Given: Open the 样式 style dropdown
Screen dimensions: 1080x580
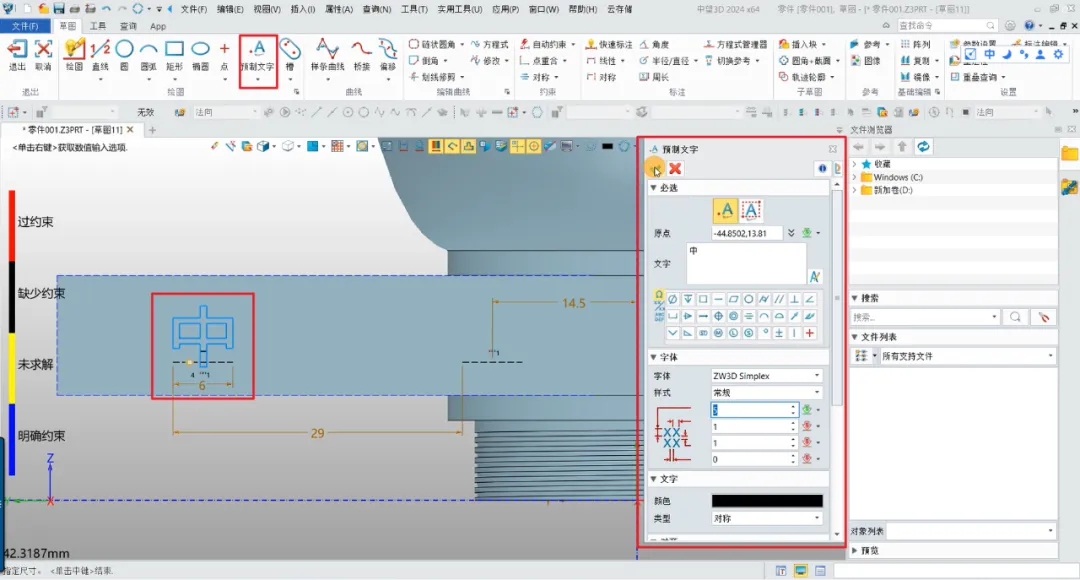Looking at the screenshot, I should point(766,393).
